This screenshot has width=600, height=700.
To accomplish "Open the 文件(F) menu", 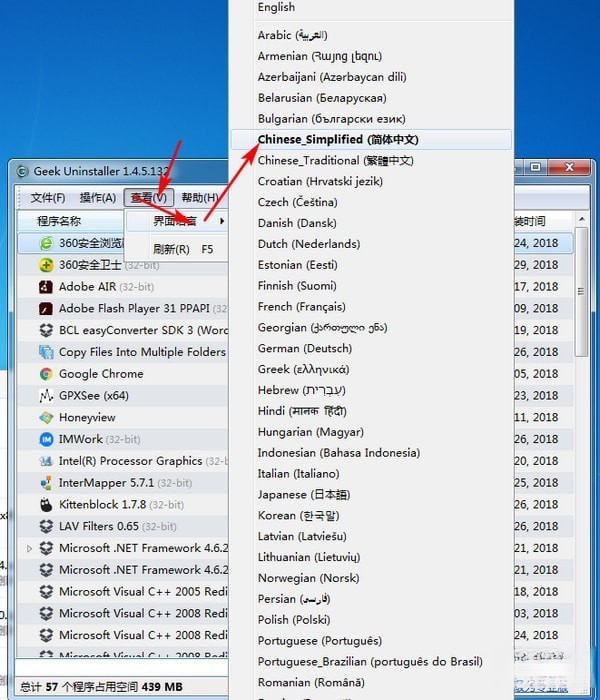I will tap(48, 197).
